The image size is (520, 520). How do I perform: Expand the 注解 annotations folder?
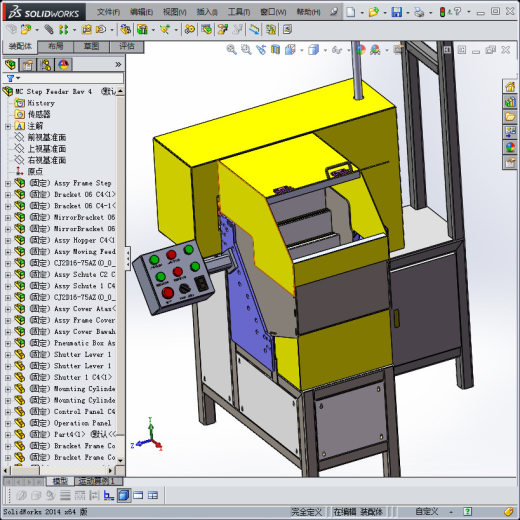[x=8, y=126]
